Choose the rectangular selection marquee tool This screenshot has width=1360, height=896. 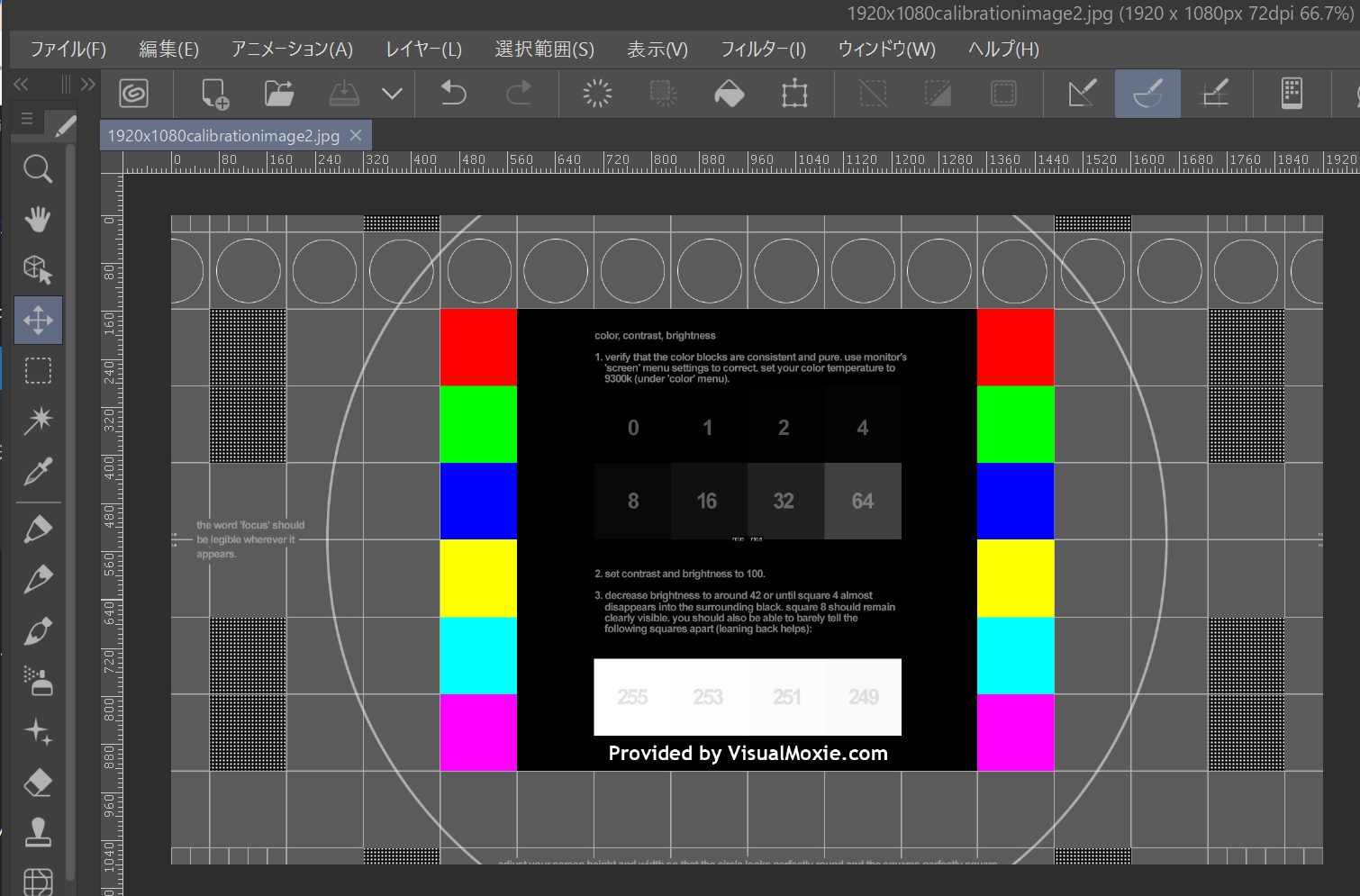(38, 370)
